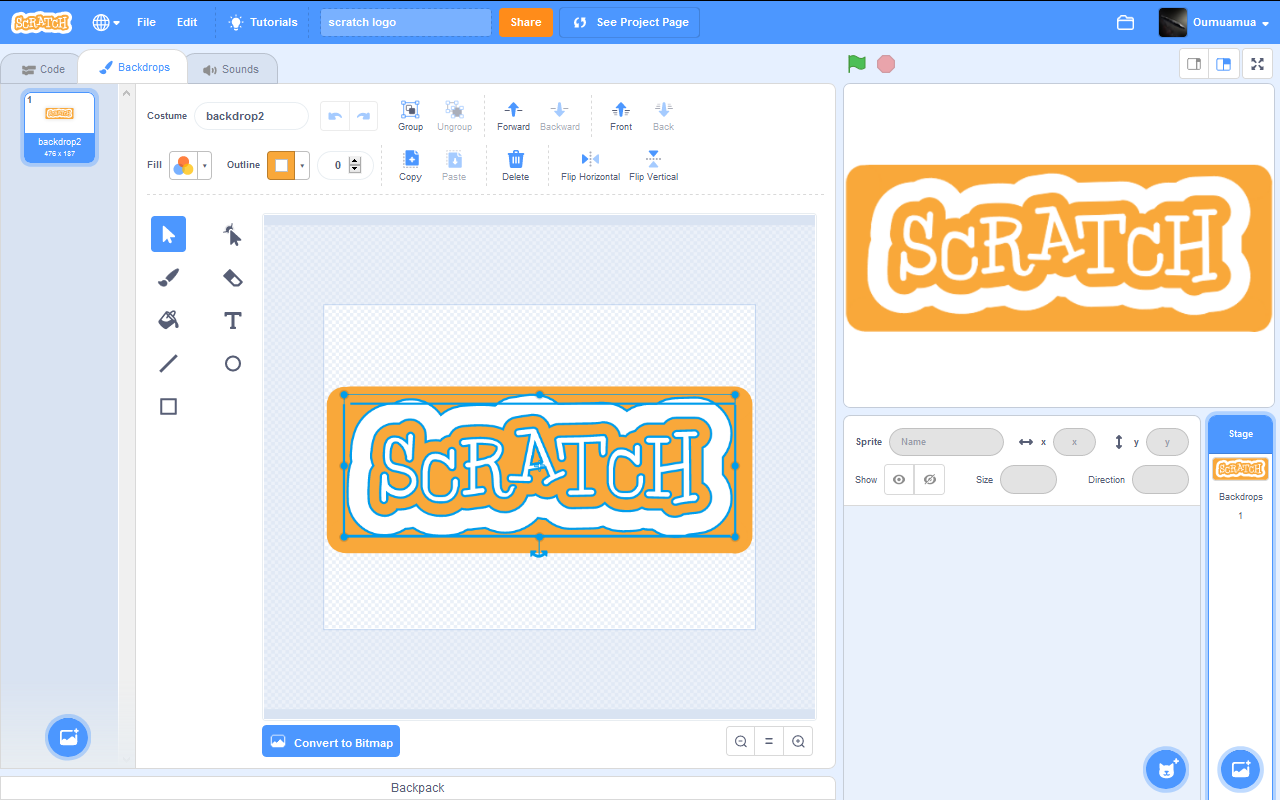The width and height of the screenshot is (1280, 800).
Task: Click the Convert to Bitmap button
Action: (x=331, y=742)
